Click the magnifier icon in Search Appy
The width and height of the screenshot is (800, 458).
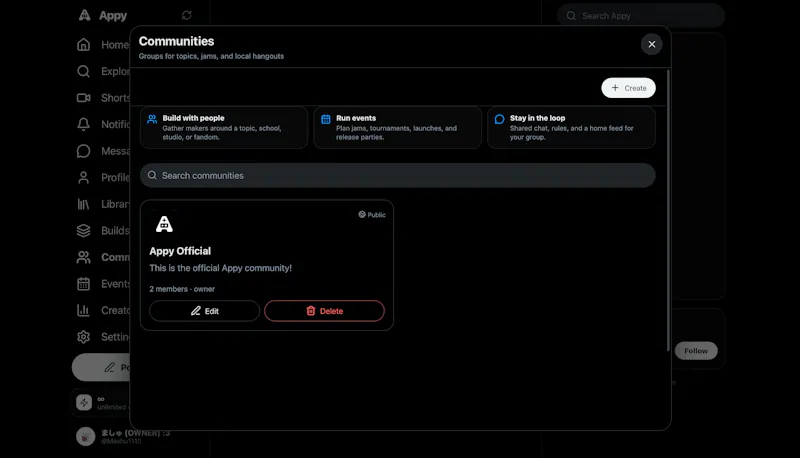[571, 16]
